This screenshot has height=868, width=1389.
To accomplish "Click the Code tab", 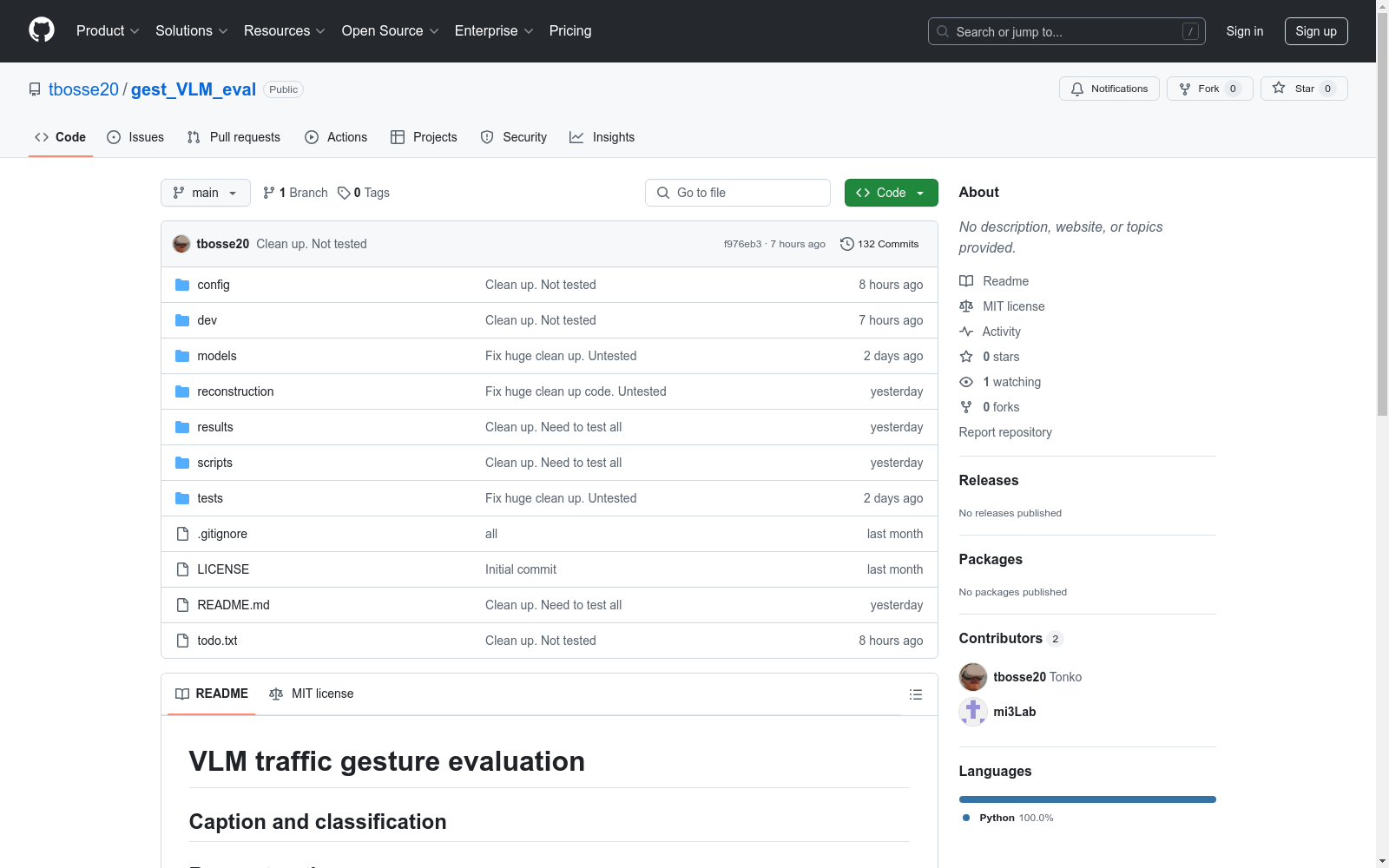I will [x=61, y=137].
